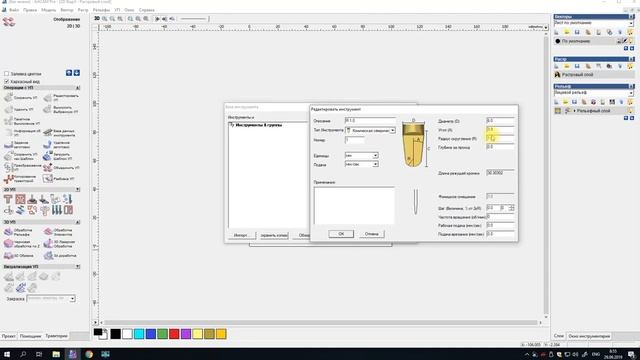Click Импорт button in tool database window

coord(241,236)
